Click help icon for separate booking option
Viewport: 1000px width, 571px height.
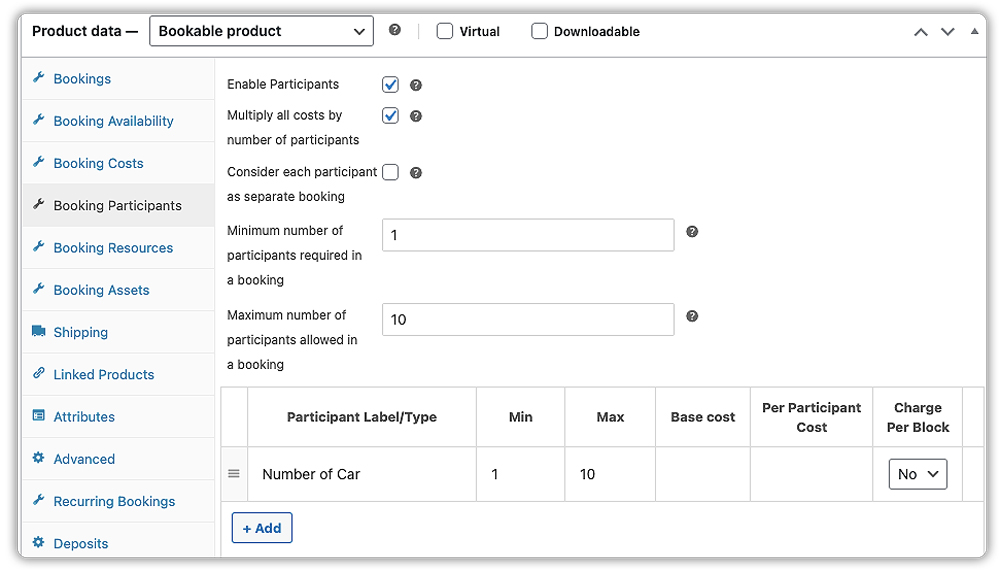tap(416, 173)
